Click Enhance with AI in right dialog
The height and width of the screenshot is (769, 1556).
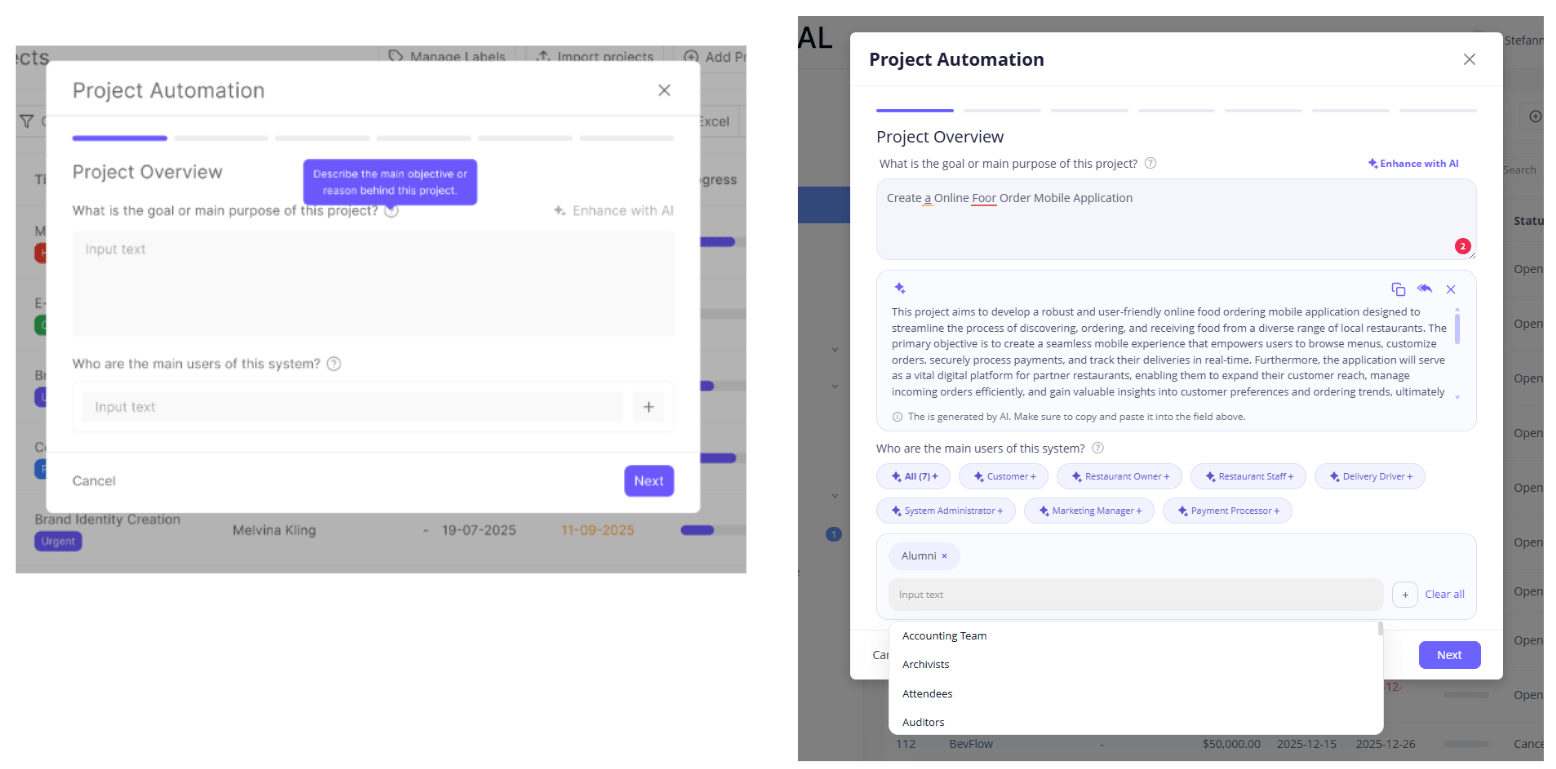1413,163
